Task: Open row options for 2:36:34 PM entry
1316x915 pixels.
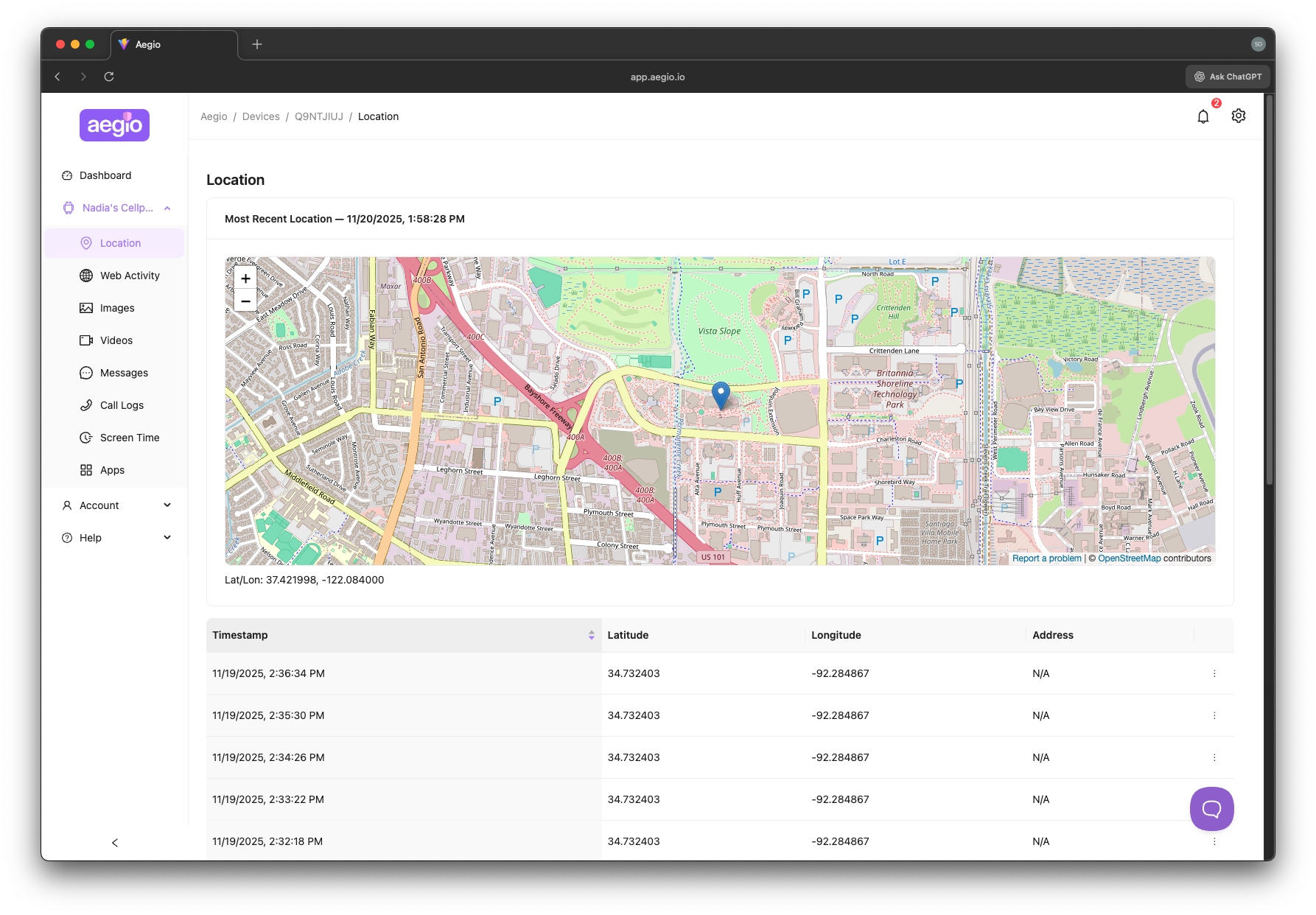Action: [1214, 673]
